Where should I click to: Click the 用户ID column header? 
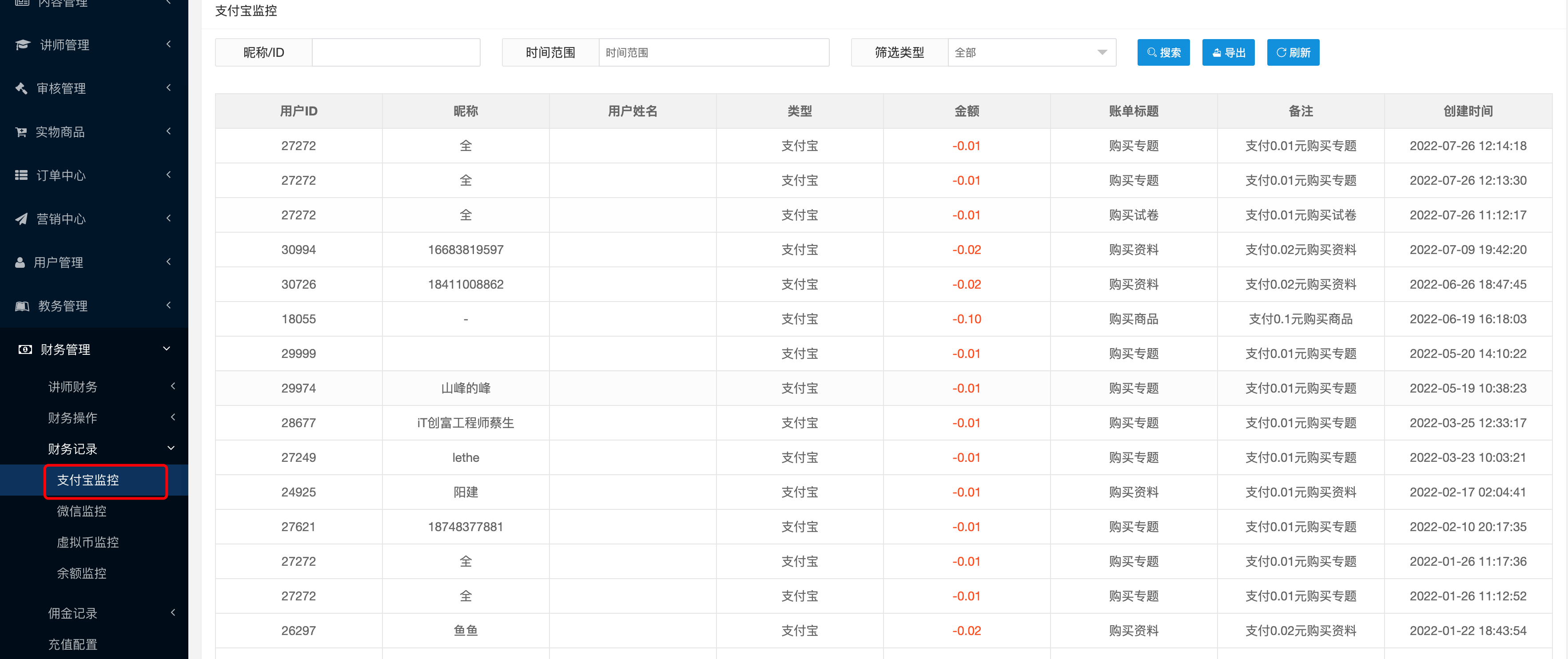click(x=298, y=111)
